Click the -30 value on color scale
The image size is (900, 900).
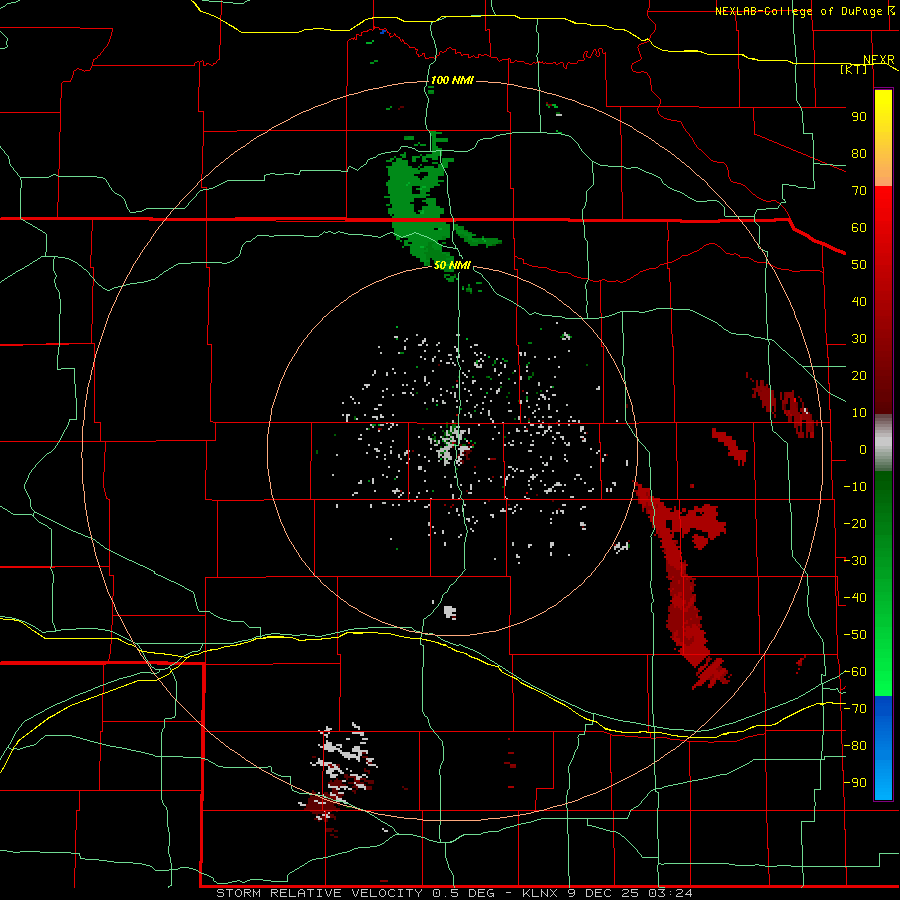(855, 561)
